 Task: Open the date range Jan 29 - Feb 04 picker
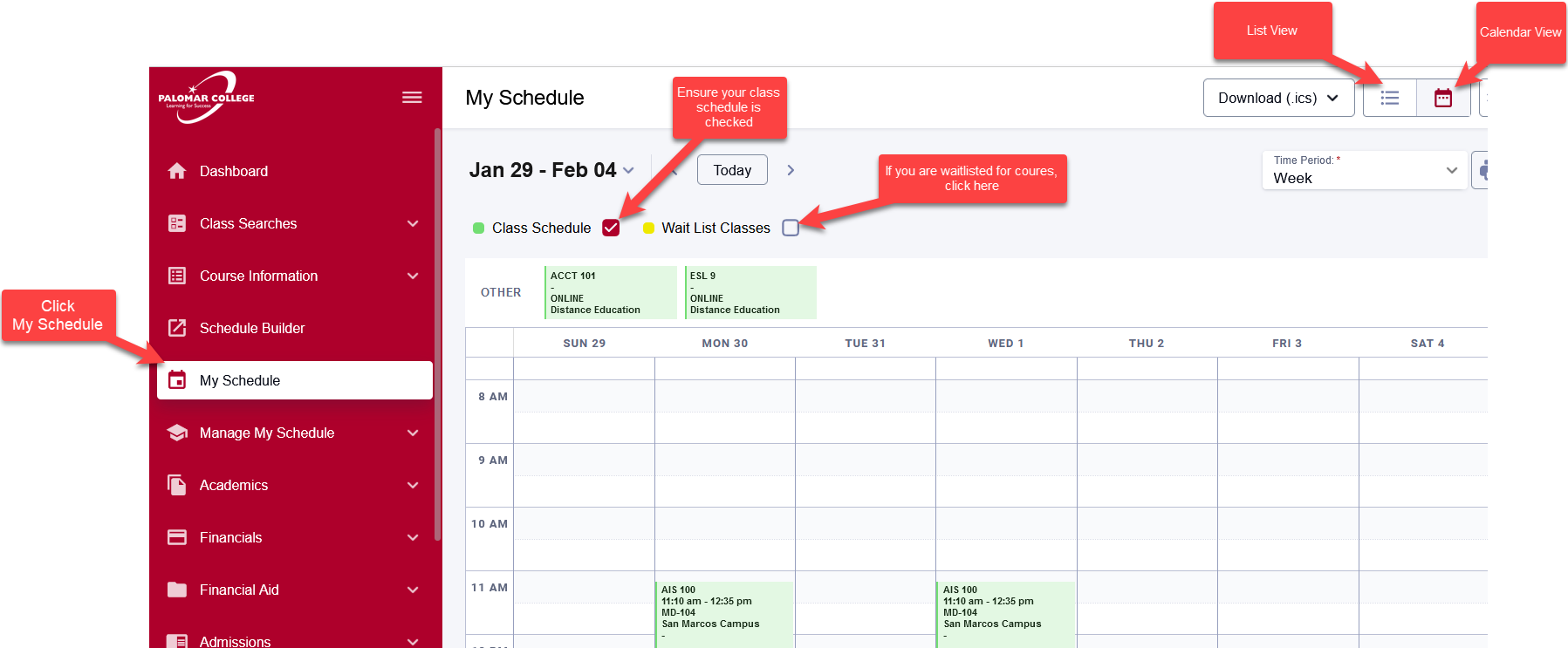(551, 170)
